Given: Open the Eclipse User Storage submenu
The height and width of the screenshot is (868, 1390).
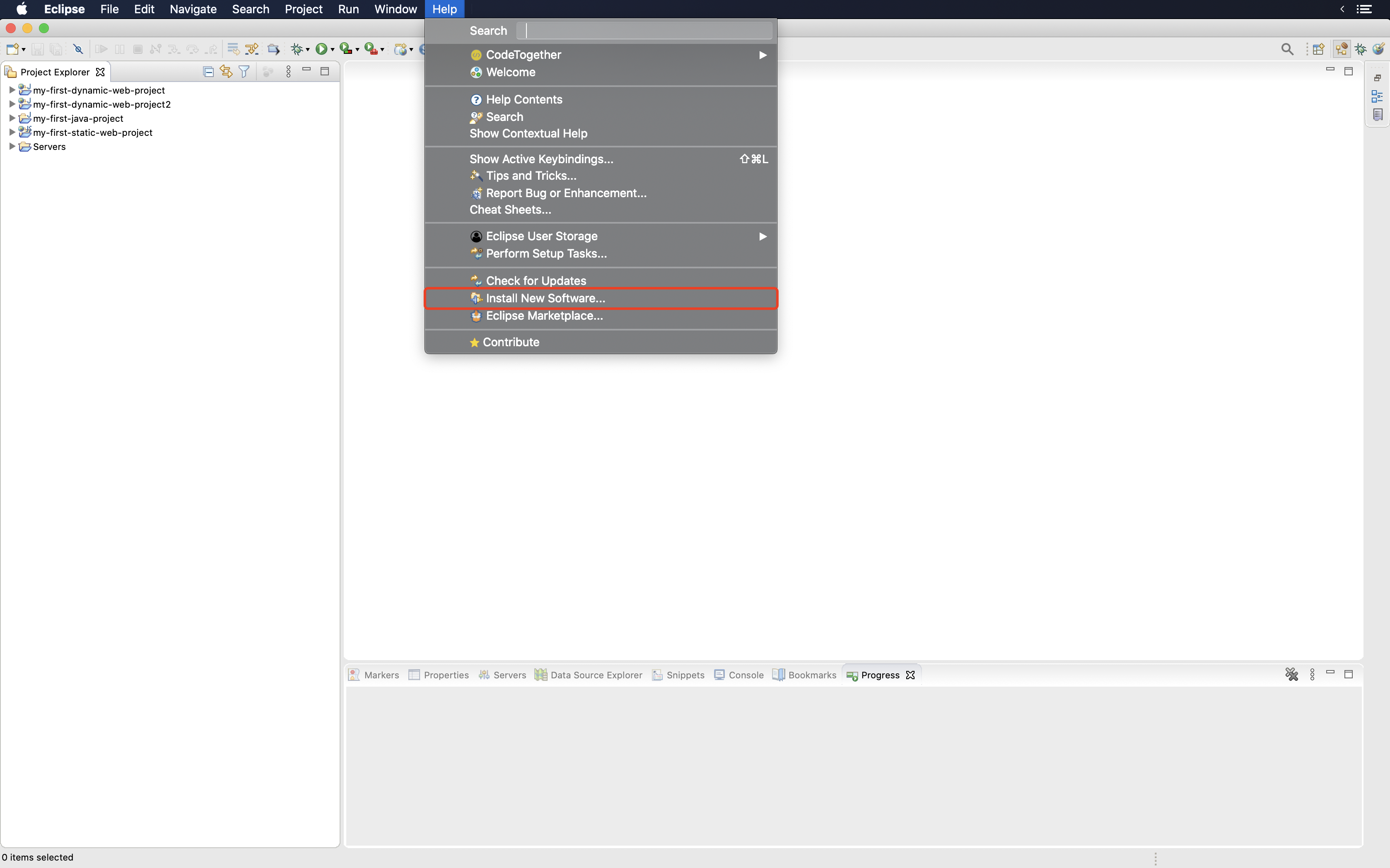Looking at the screenshot, I should [x=601, y=236].
